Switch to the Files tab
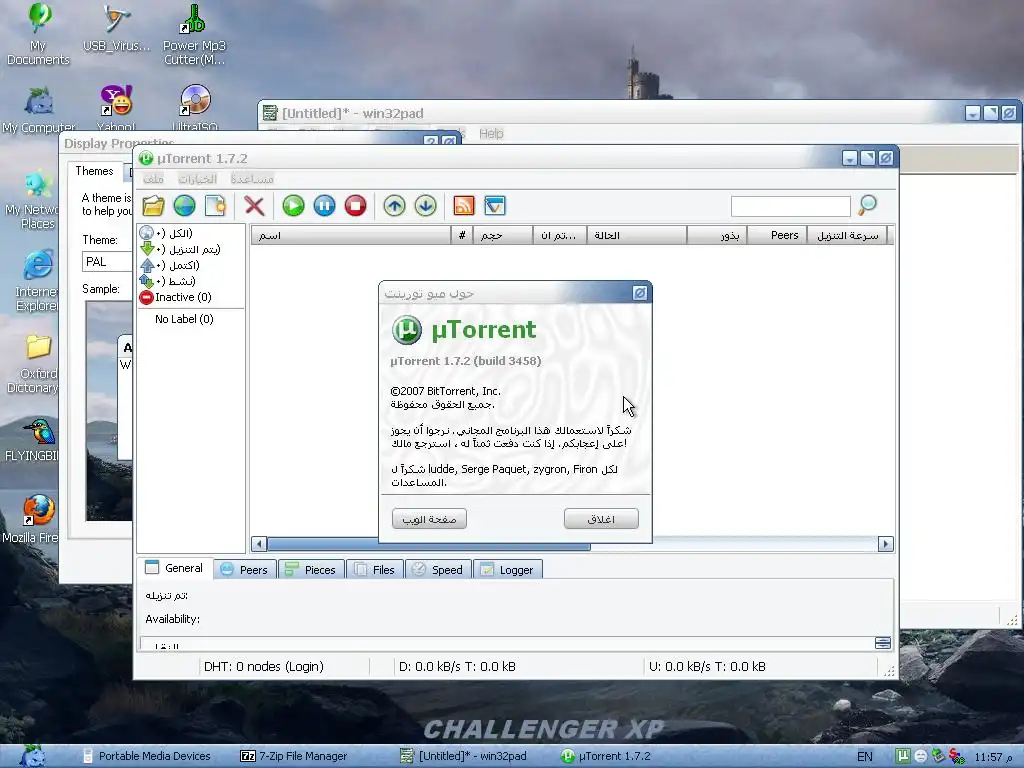Screen dimensions: 1024x768 coord(375,569)
